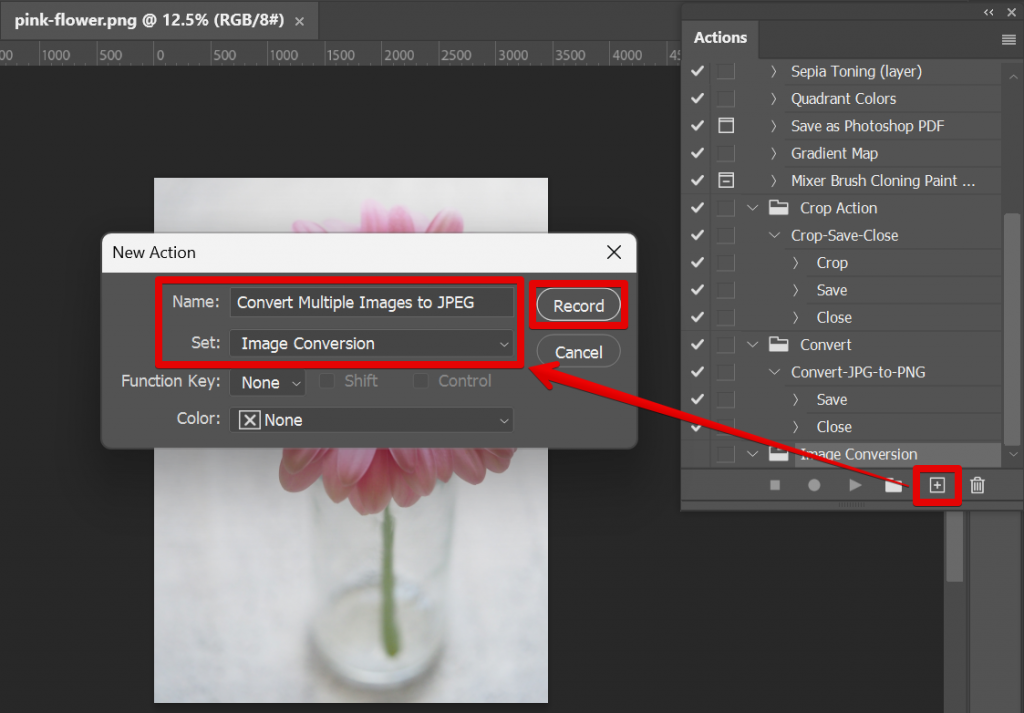Click the Create new action plus icon

[937, 485]
